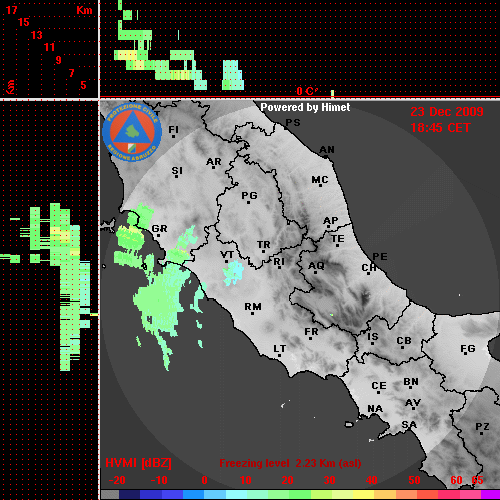Click the AP city marker
The image size is (500, 500).
330,222
